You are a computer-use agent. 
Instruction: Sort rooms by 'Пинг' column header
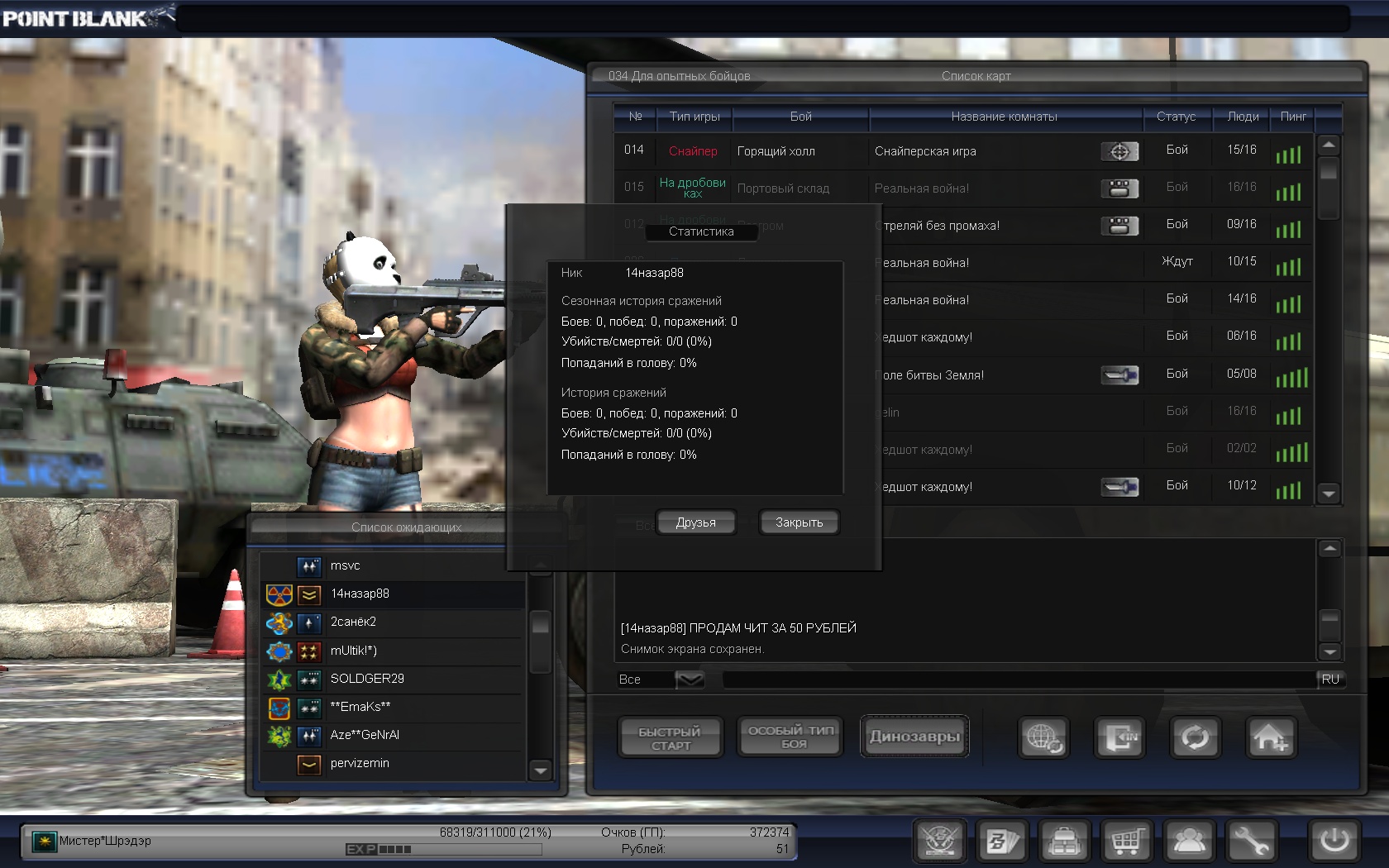(1293, 117)
